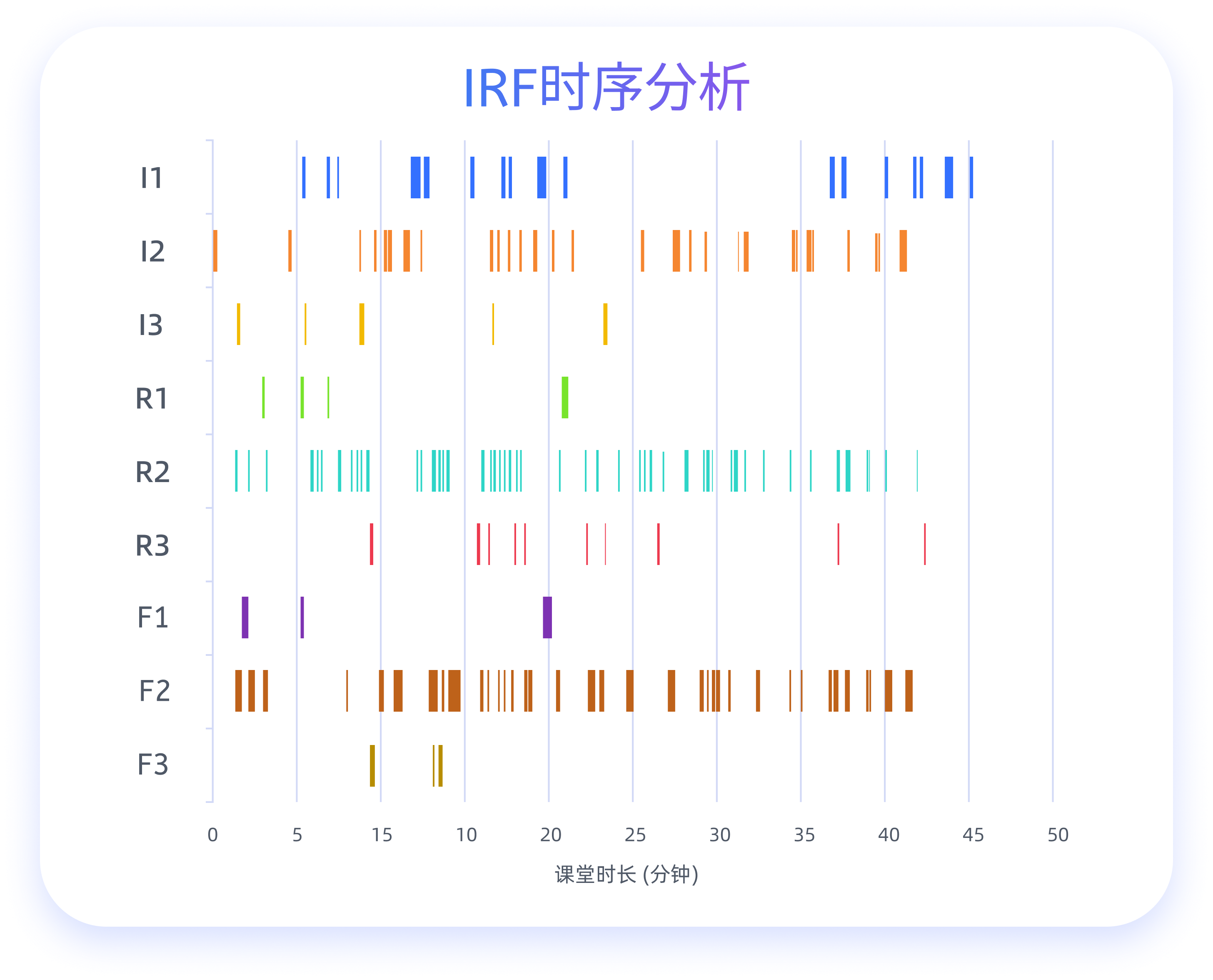Click the x-axis tick label "35"

[x=804, y=834]
